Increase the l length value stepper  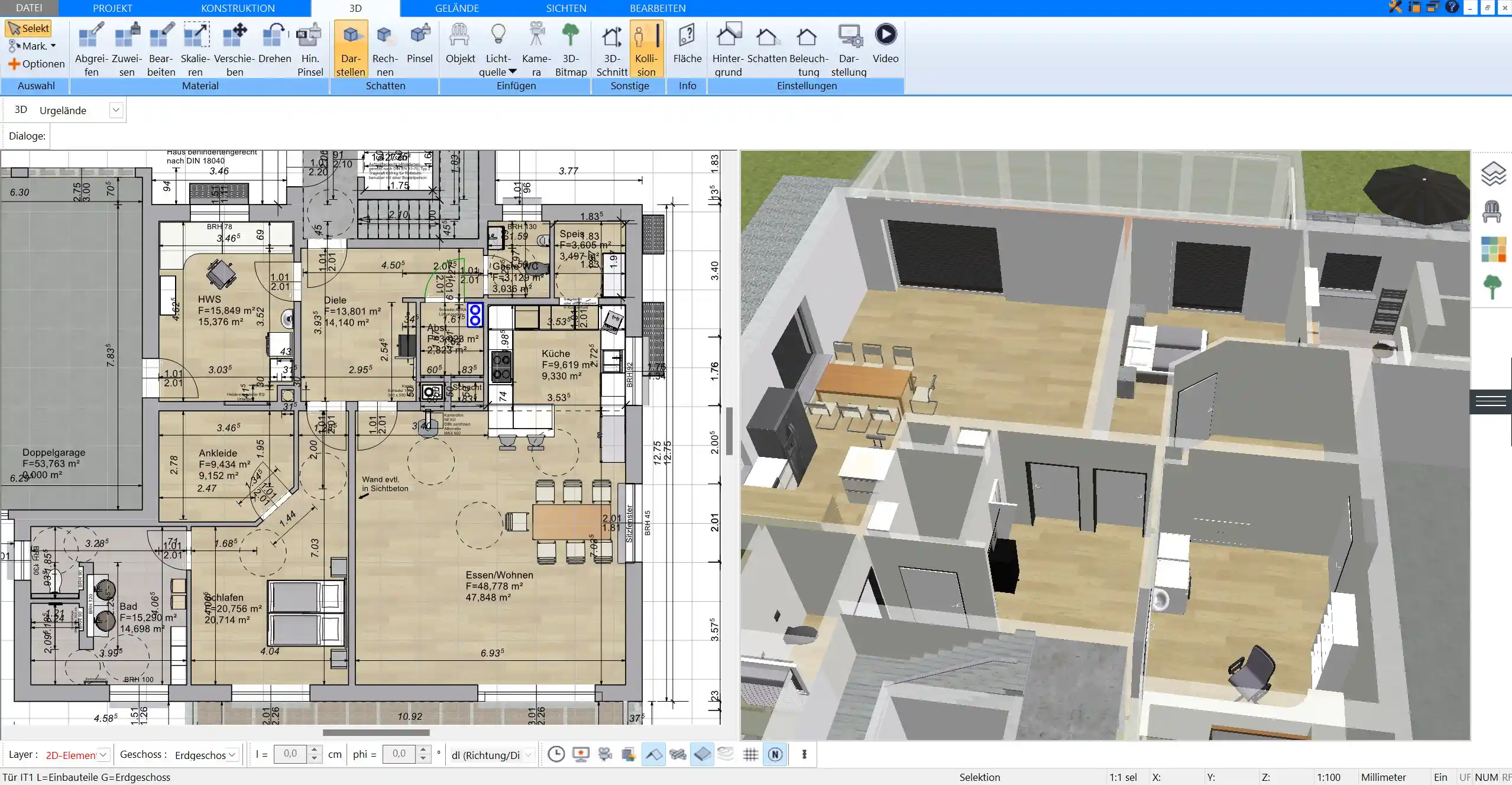pos(315,750)
